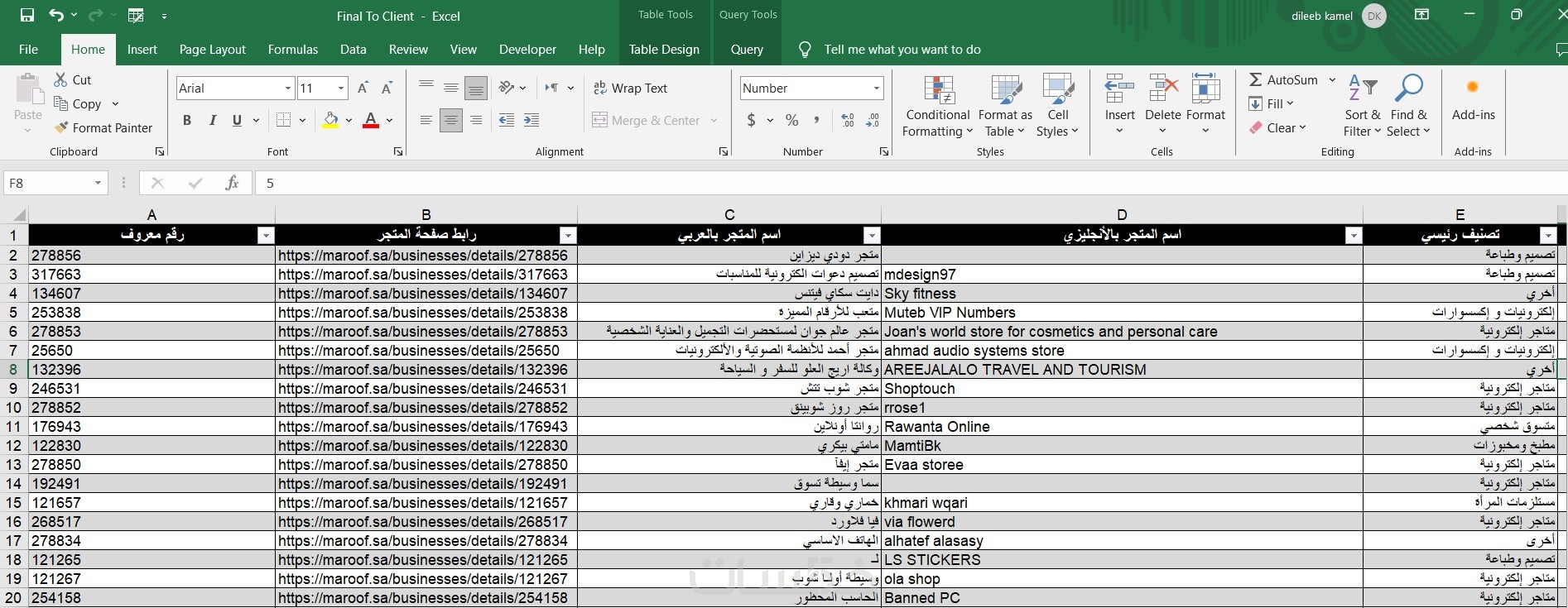Toggle bold formatting
This screenshot has height=608, width=1568.
coord(187,120)
